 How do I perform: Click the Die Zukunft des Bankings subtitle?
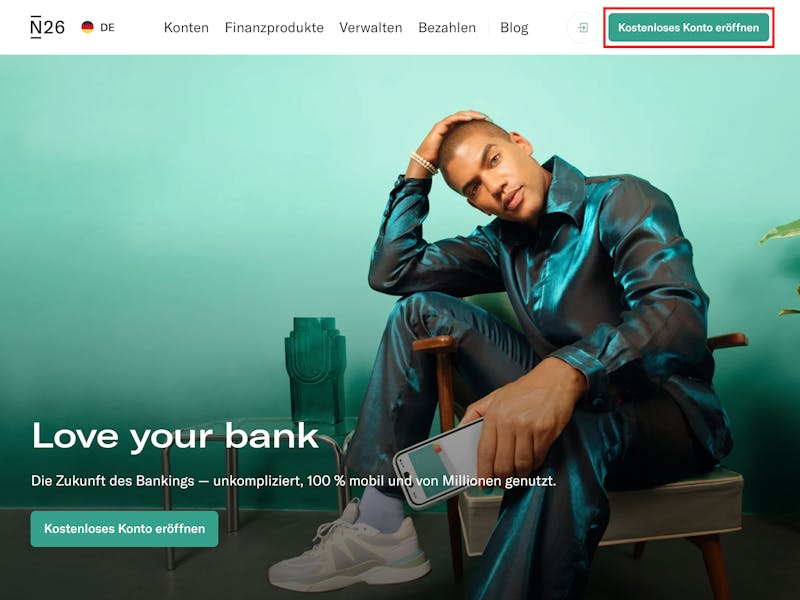point(293,481)
